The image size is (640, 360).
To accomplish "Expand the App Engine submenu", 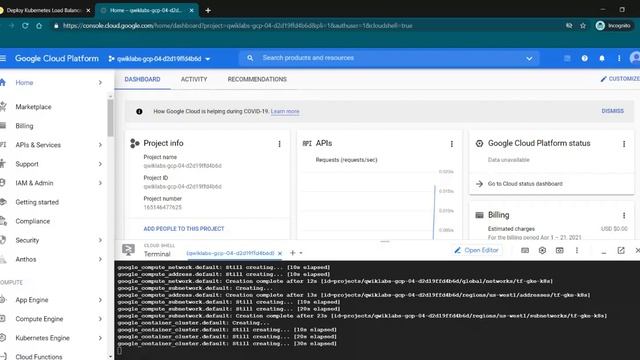I will click(100, 300).
